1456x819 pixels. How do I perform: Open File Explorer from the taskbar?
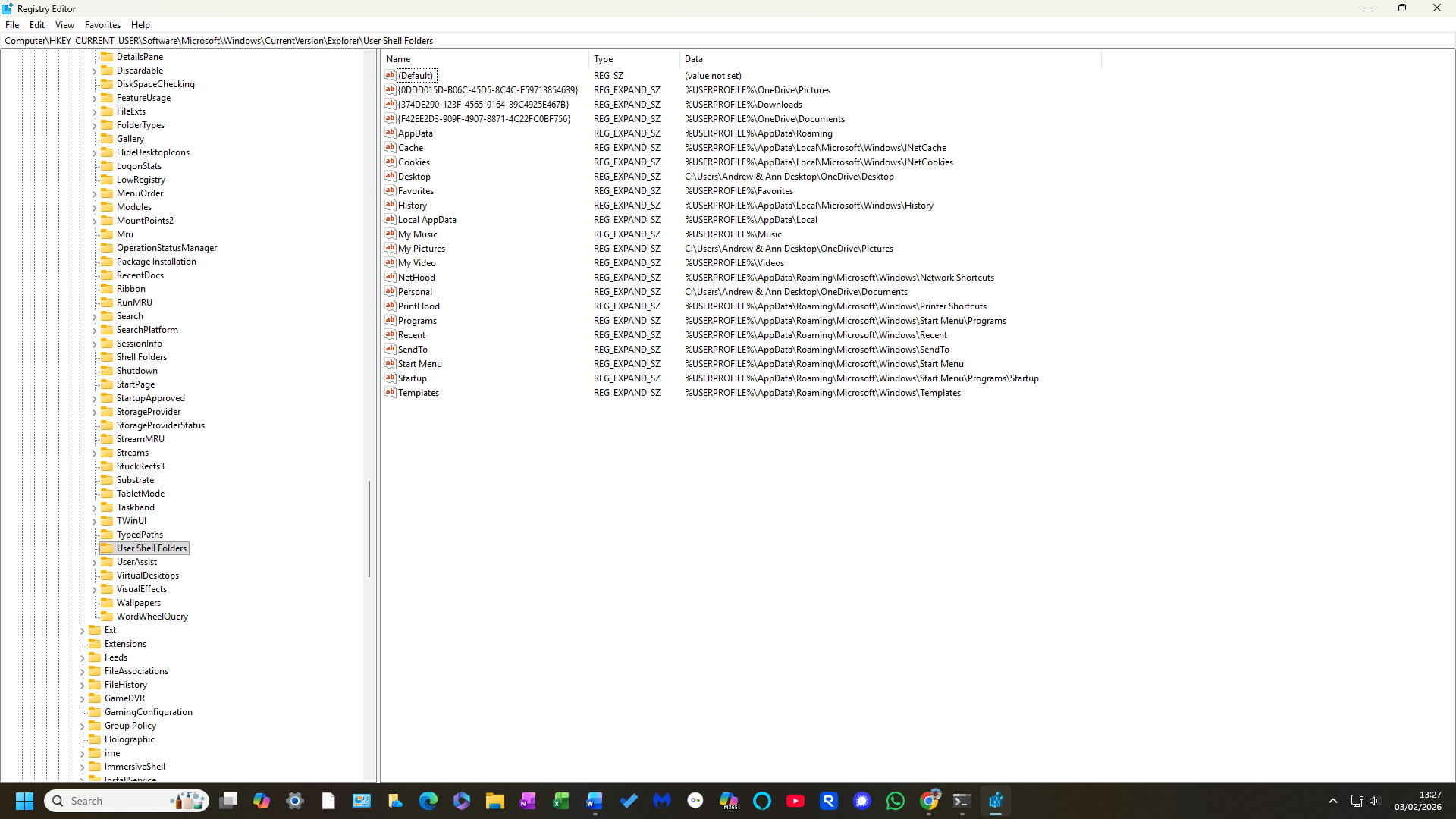click(x=494, y=801)
